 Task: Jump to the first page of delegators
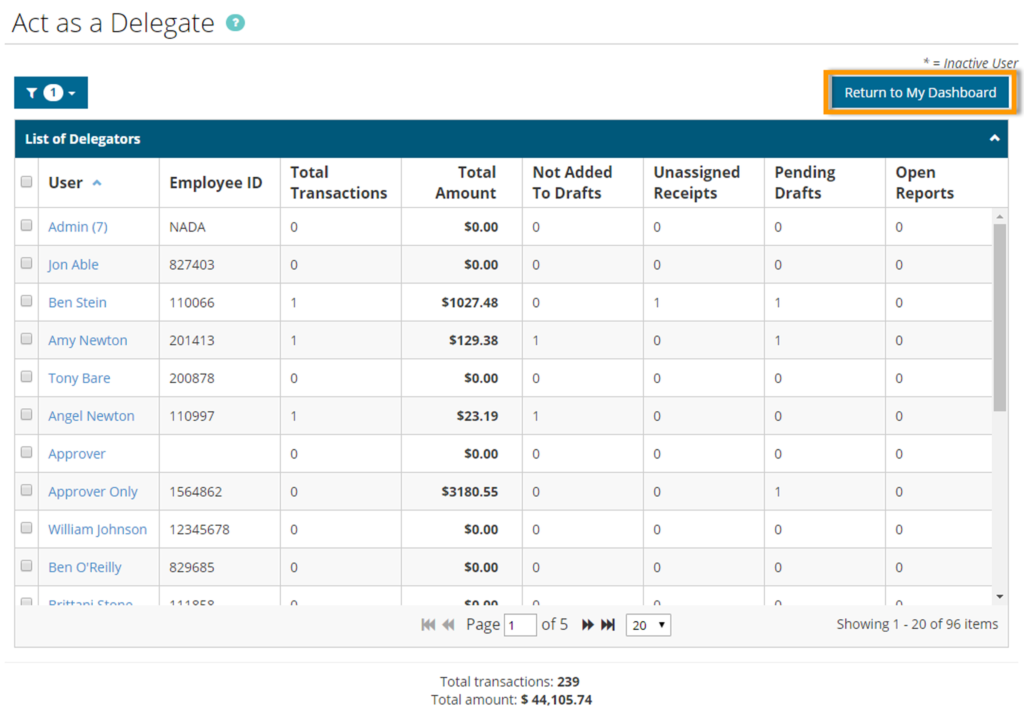click(428, 624)
